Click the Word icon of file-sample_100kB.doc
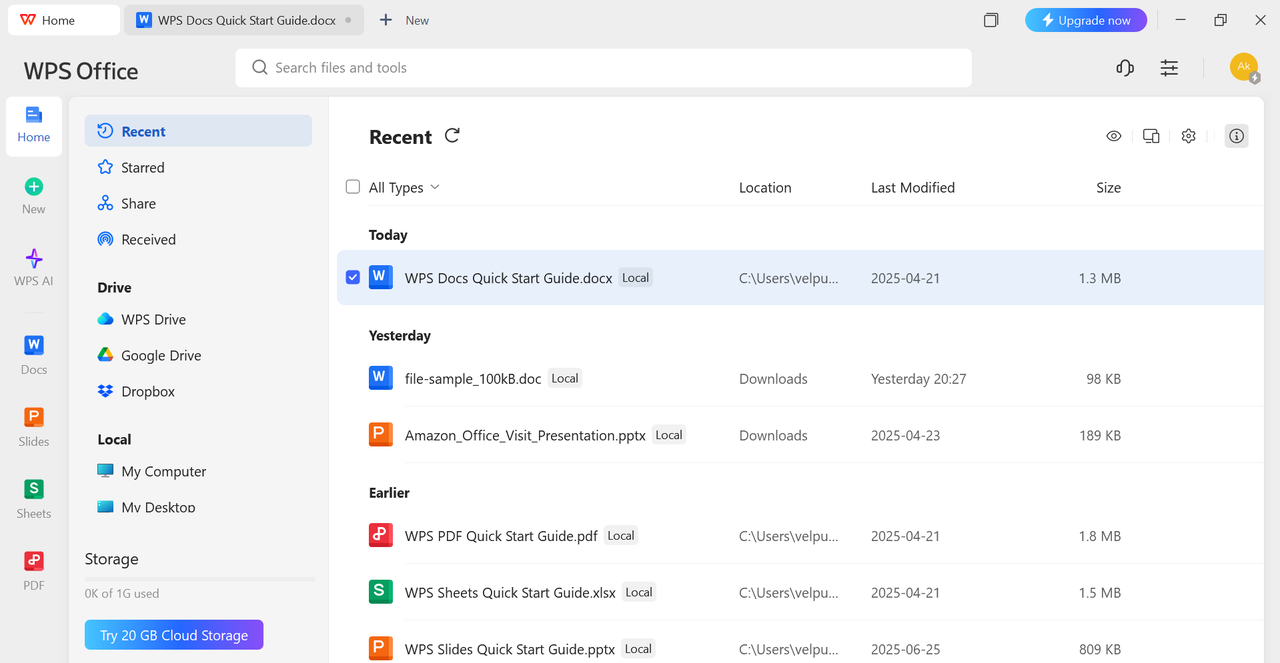 pos(381,378)
